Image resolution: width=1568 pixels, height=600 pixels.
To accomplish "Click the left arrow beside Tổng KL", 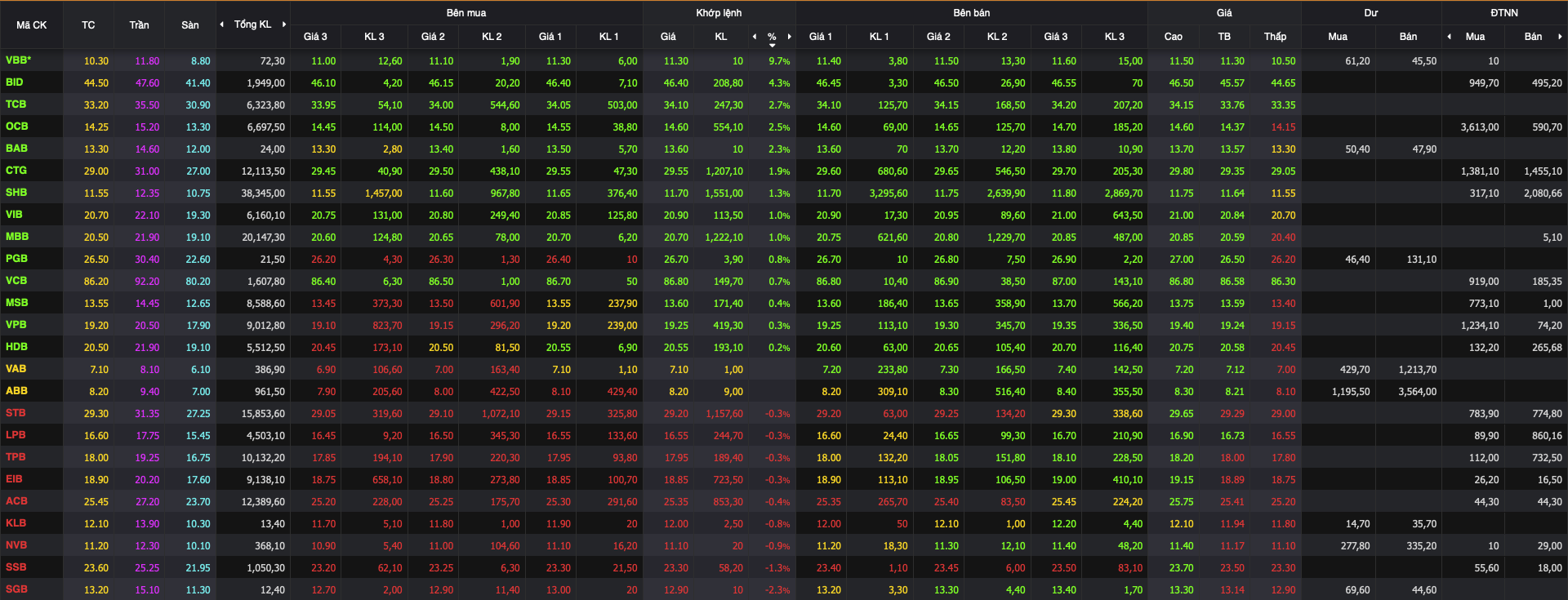I will click(x=222, y=24).
